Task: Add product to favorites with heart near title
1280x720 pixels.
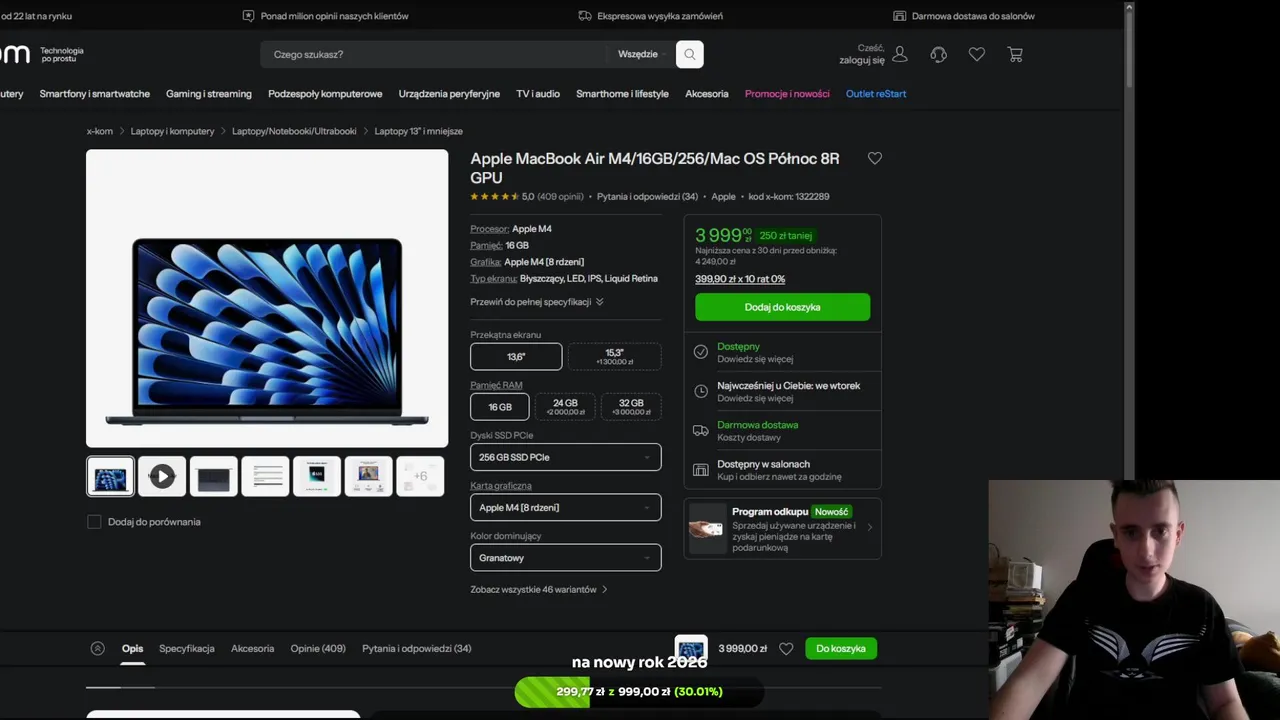Action: pos(875,158)
